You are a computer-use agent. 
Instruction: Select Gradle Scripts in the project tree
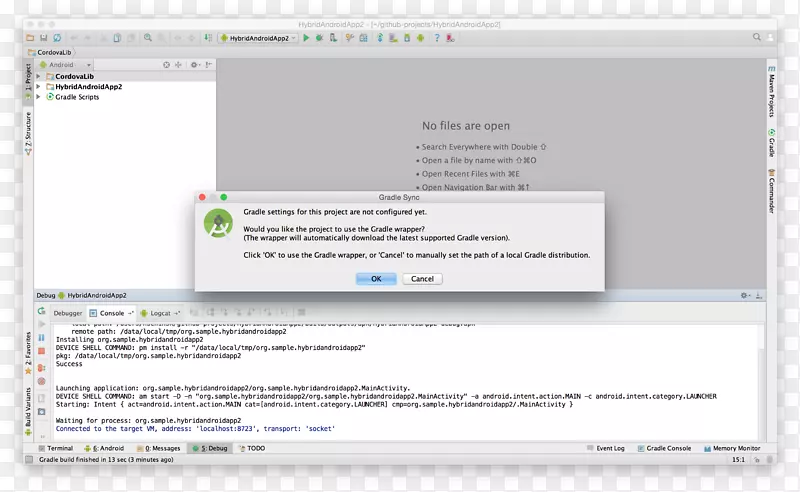click(77, 97)
